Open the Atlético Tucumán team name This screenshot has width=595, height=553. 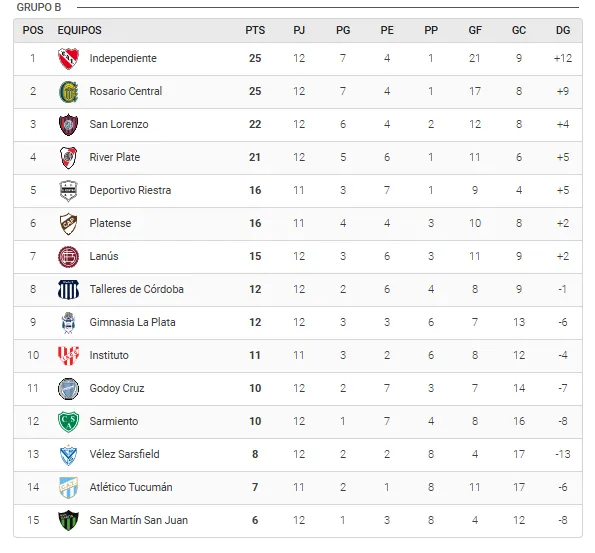(131, 487)
